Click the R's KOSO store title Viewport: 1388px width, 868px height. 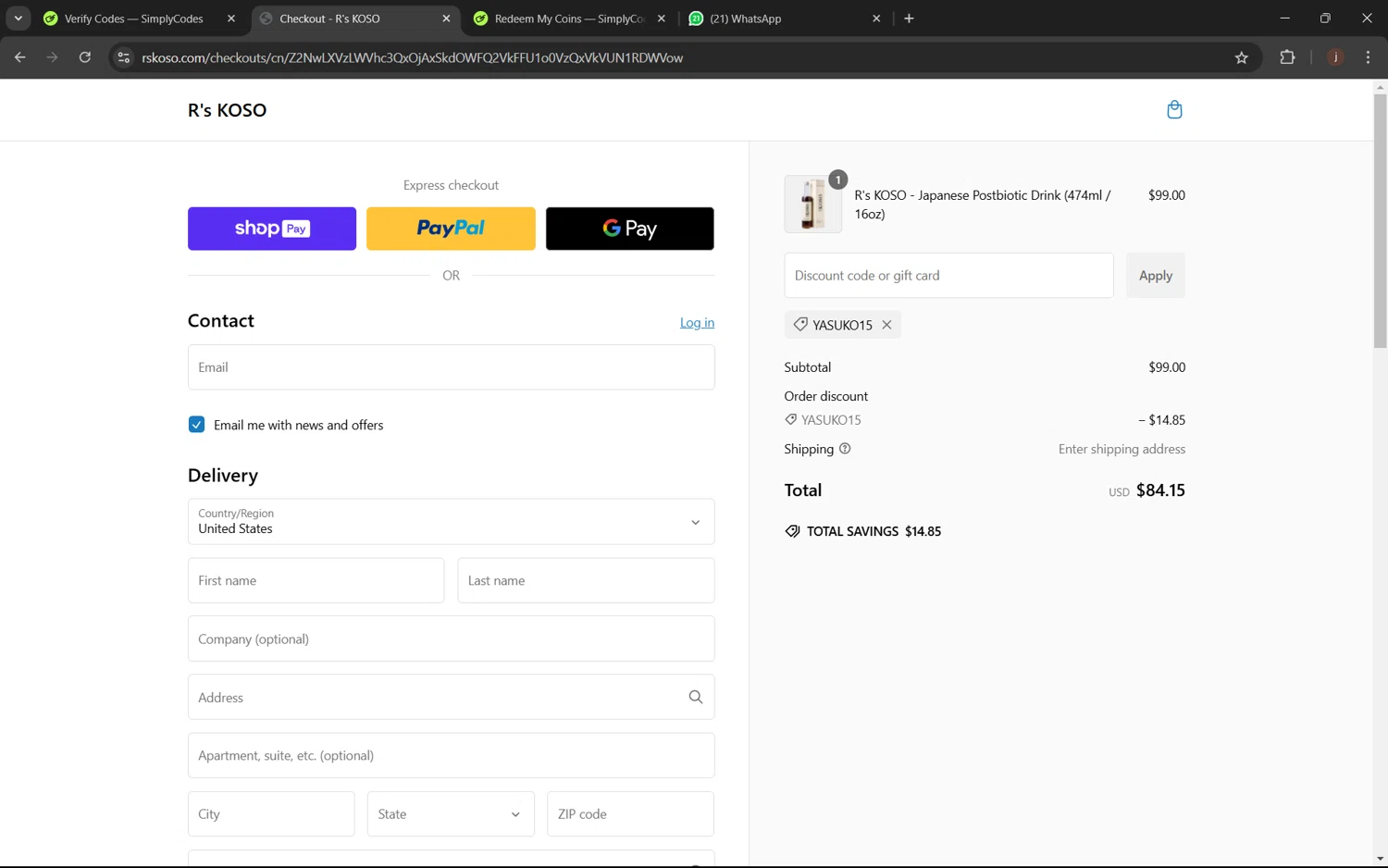tap(227, 110)
